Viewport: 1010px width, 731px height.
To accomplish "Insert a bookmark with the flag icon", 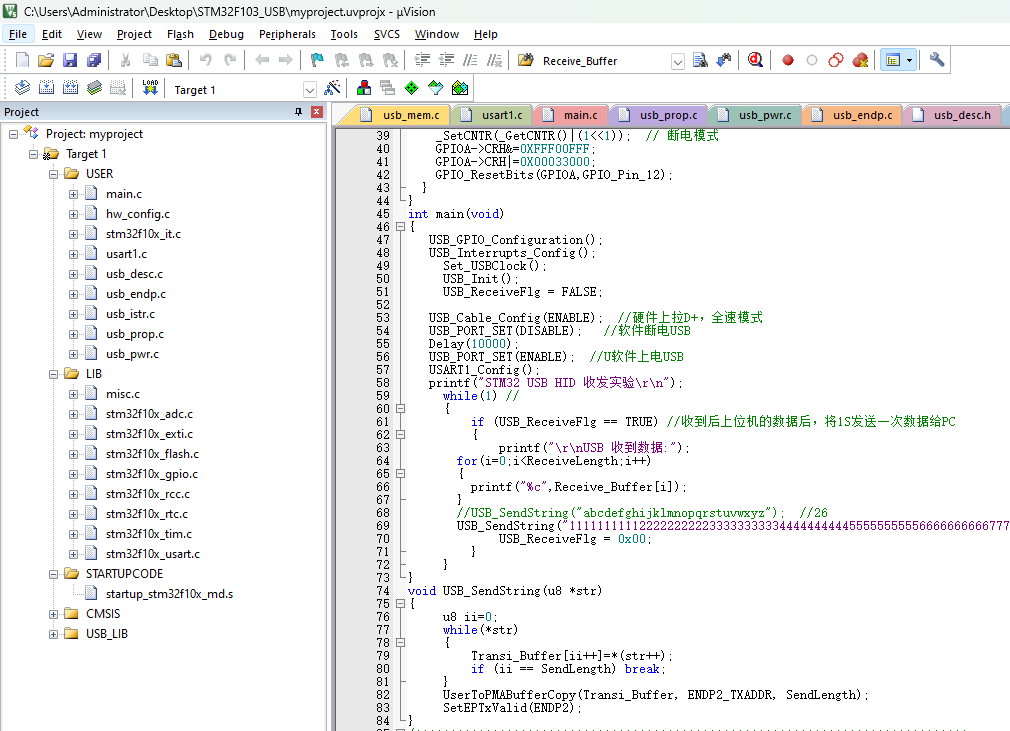I will [x=317, y=61].
